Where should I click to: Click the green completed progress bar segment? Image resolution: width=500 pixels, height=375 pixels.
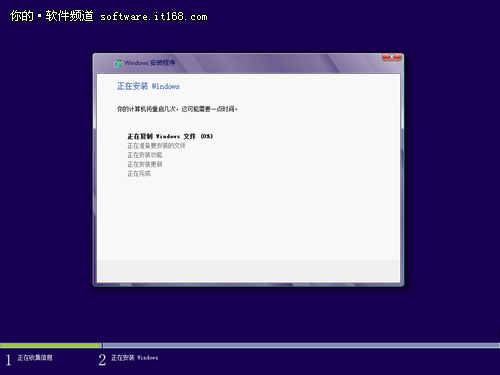tap(51, 345)
